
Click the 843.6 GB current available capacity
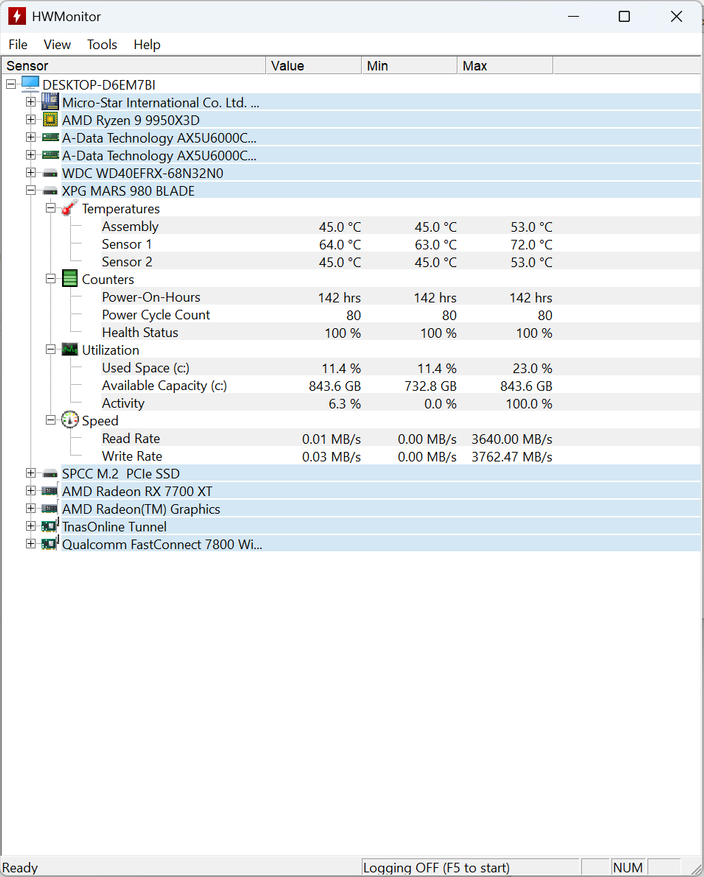[335, 386]
